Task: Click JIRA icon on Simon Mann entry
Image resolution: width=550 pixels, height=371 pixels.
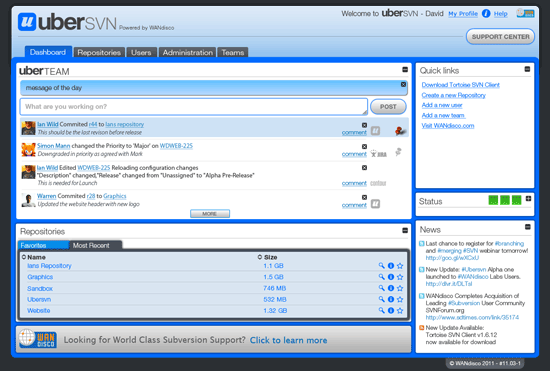Action: pyautogui.click(x=378, y=154)
